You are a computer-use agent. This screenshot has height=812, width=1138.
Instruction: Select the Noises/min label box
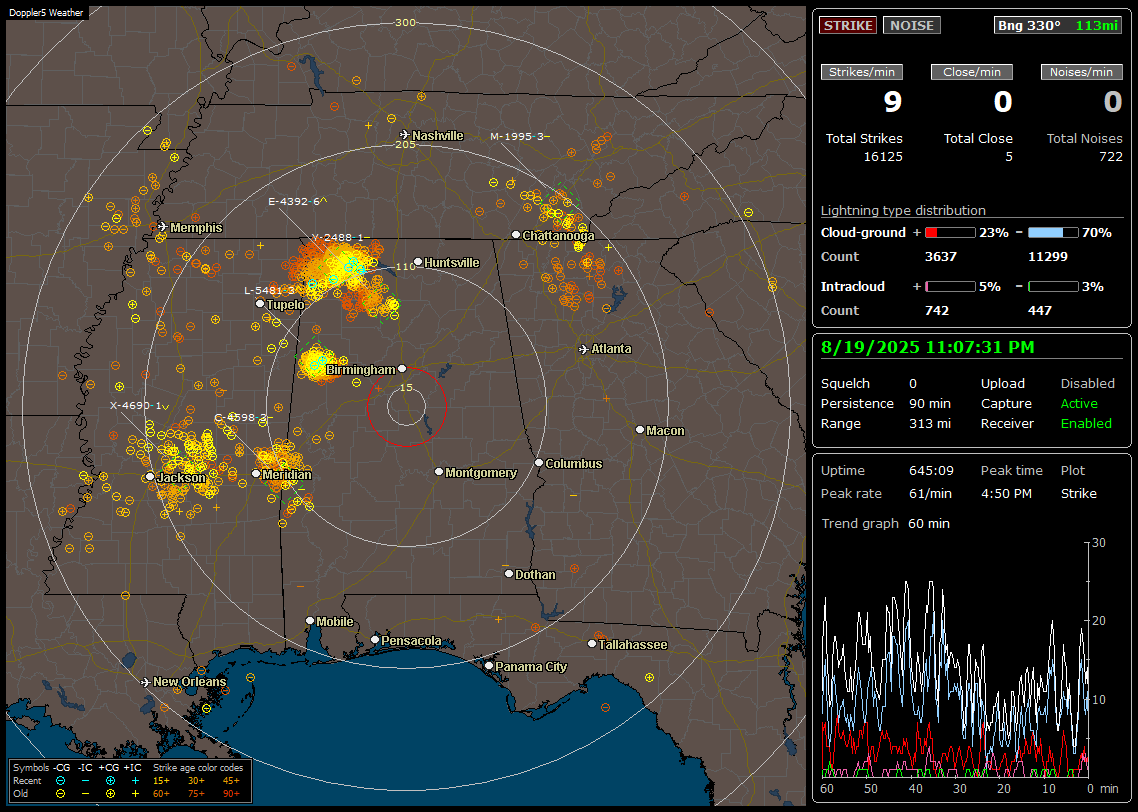pos(1081,72)
